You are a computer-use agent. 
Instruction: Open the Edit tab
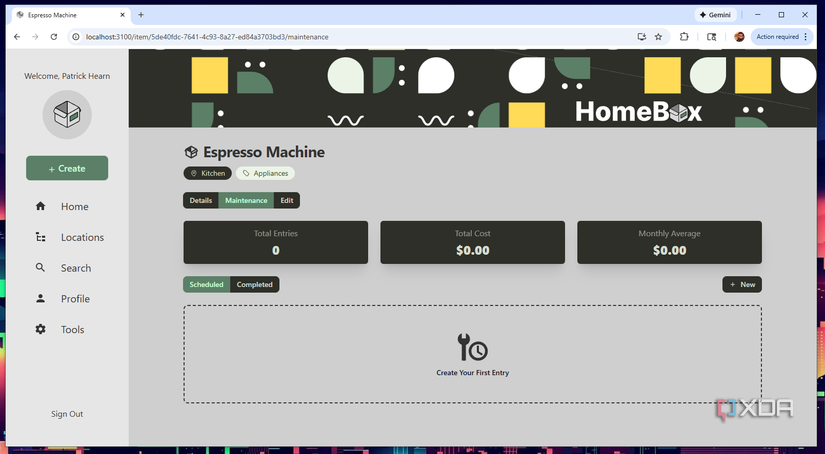coord(287,200)
